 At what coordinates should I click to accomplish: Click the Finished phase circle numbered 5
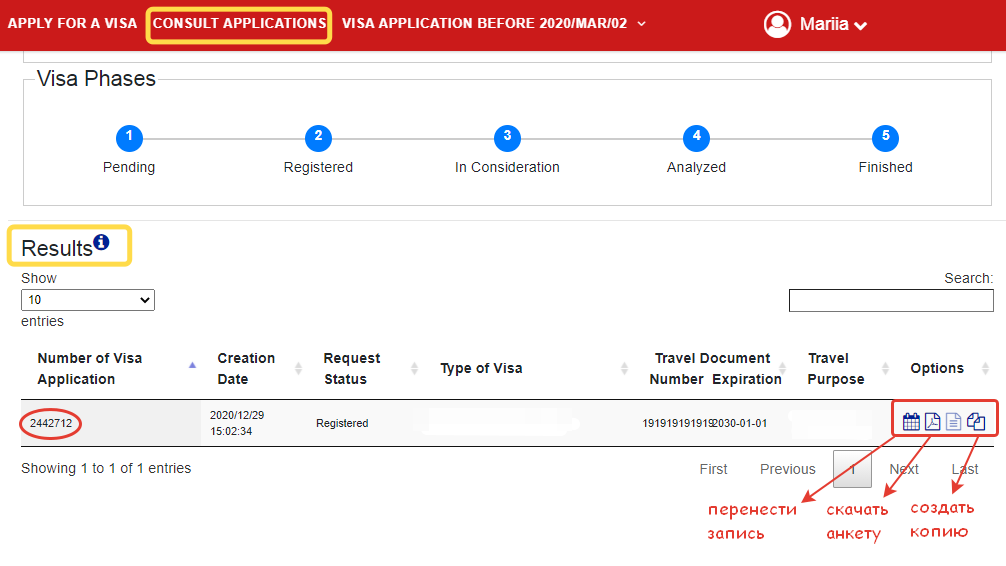[x=885, y=138]
